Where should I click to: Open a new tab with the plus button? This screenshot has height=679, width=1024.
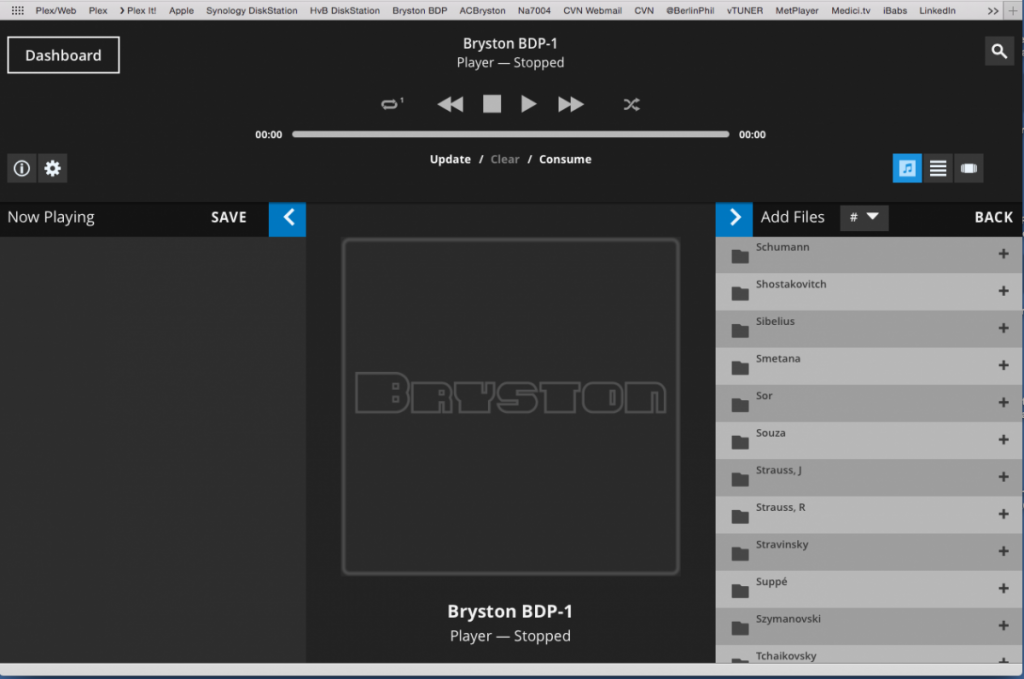[x=1013, y=10]
